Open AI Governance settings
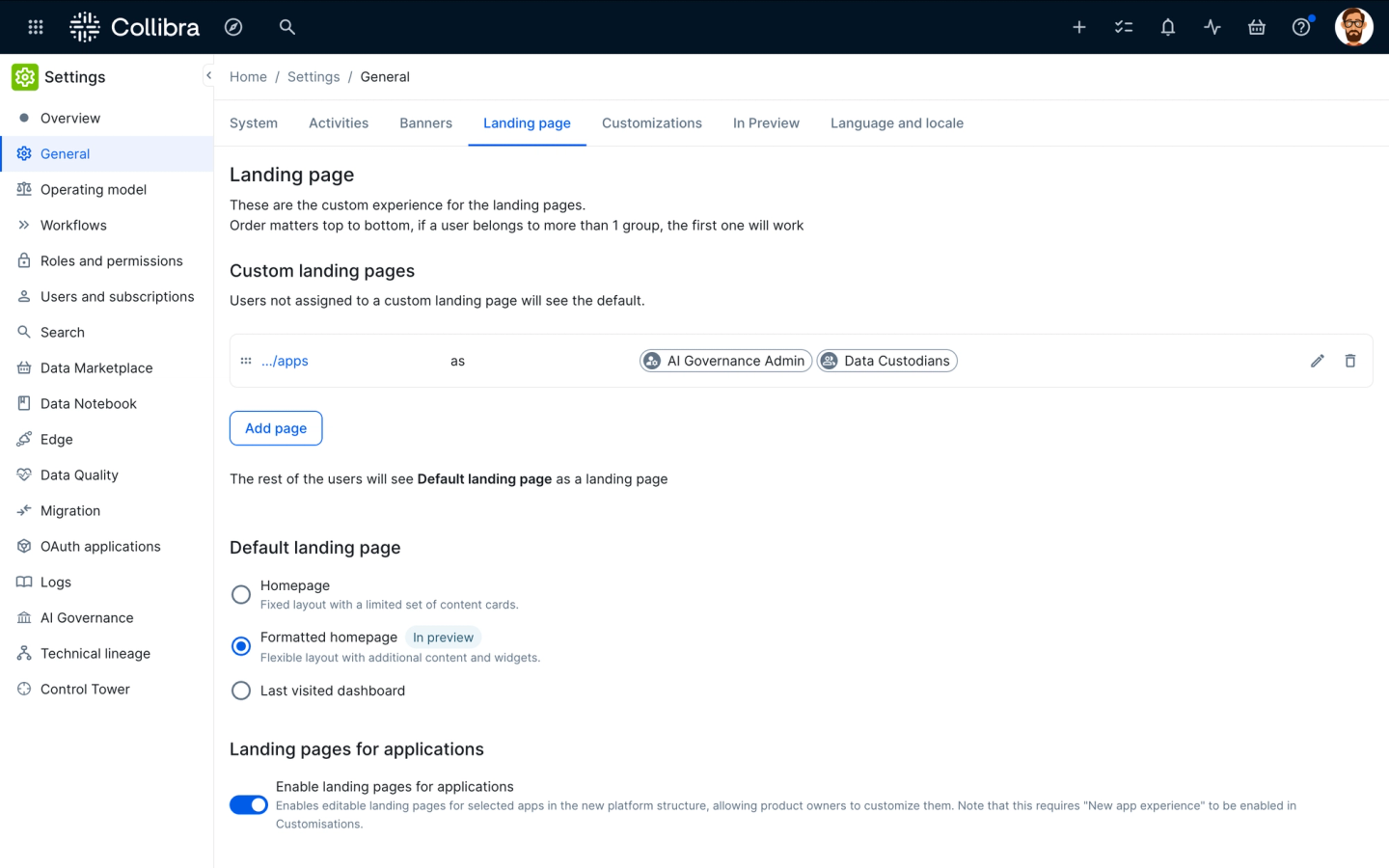Viewport: 1389px width, 868px height. point(106,617)
